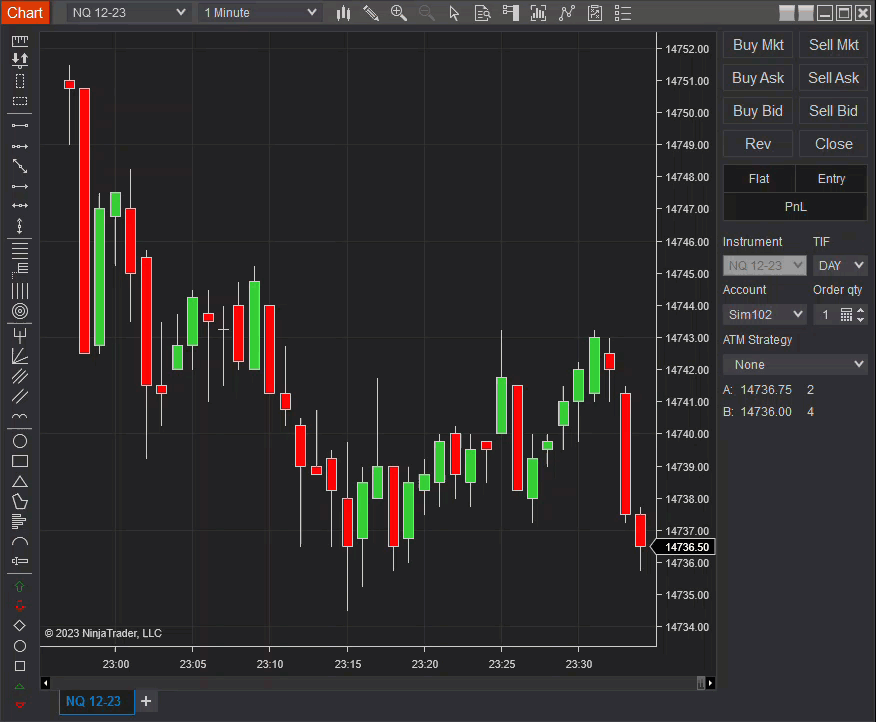Image resolution: width=876 pixels, height=722 pixels.
Task: Add a new tab with plus button
Action: coord(146,701)
